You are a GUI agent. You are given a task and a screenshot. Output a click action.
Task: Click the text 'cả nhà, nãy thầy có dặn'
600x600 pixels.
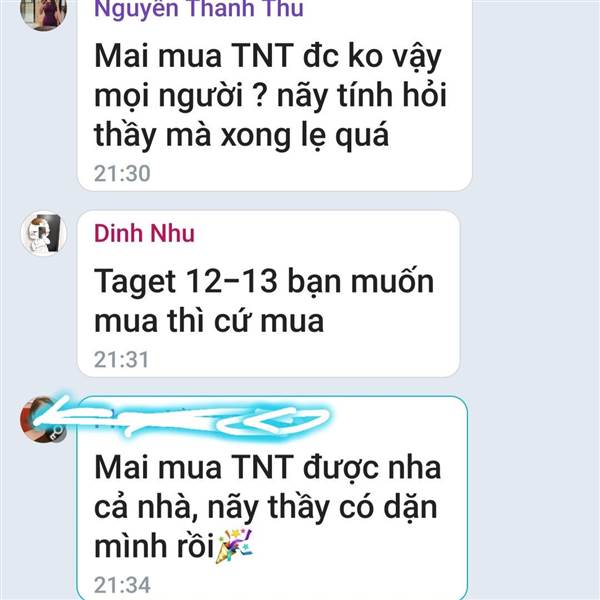[266, 507]
